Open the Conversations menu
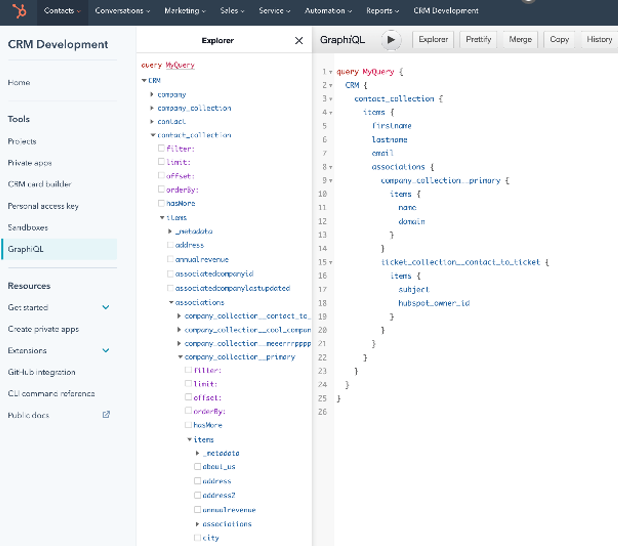Screen dimensions: 618x546 pos(122,11)
